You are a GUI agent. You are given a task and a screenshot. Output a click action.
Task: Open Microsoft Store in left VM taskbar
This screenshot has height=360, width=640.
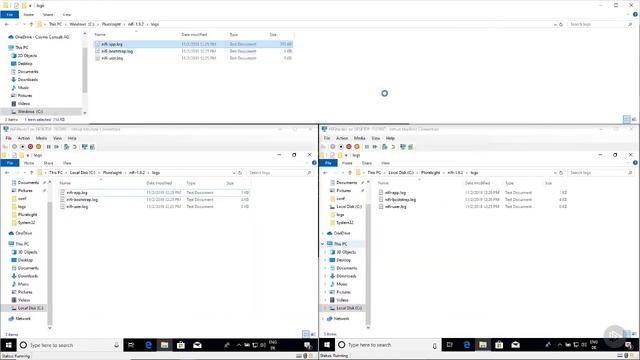pos(180,345)
